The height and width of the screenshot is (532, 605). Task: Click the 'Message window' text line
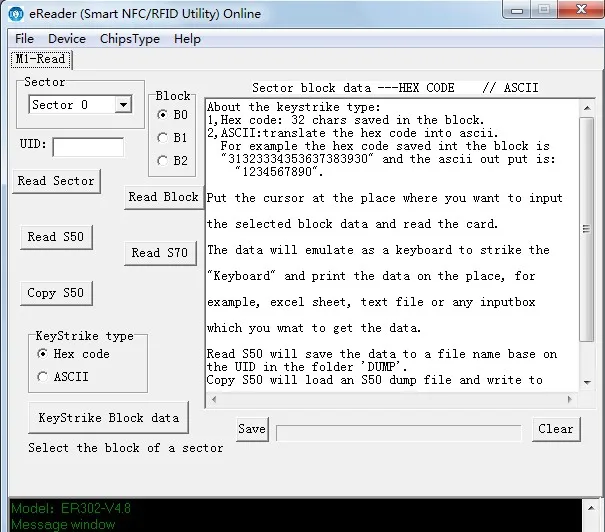(x=63, y=525)
